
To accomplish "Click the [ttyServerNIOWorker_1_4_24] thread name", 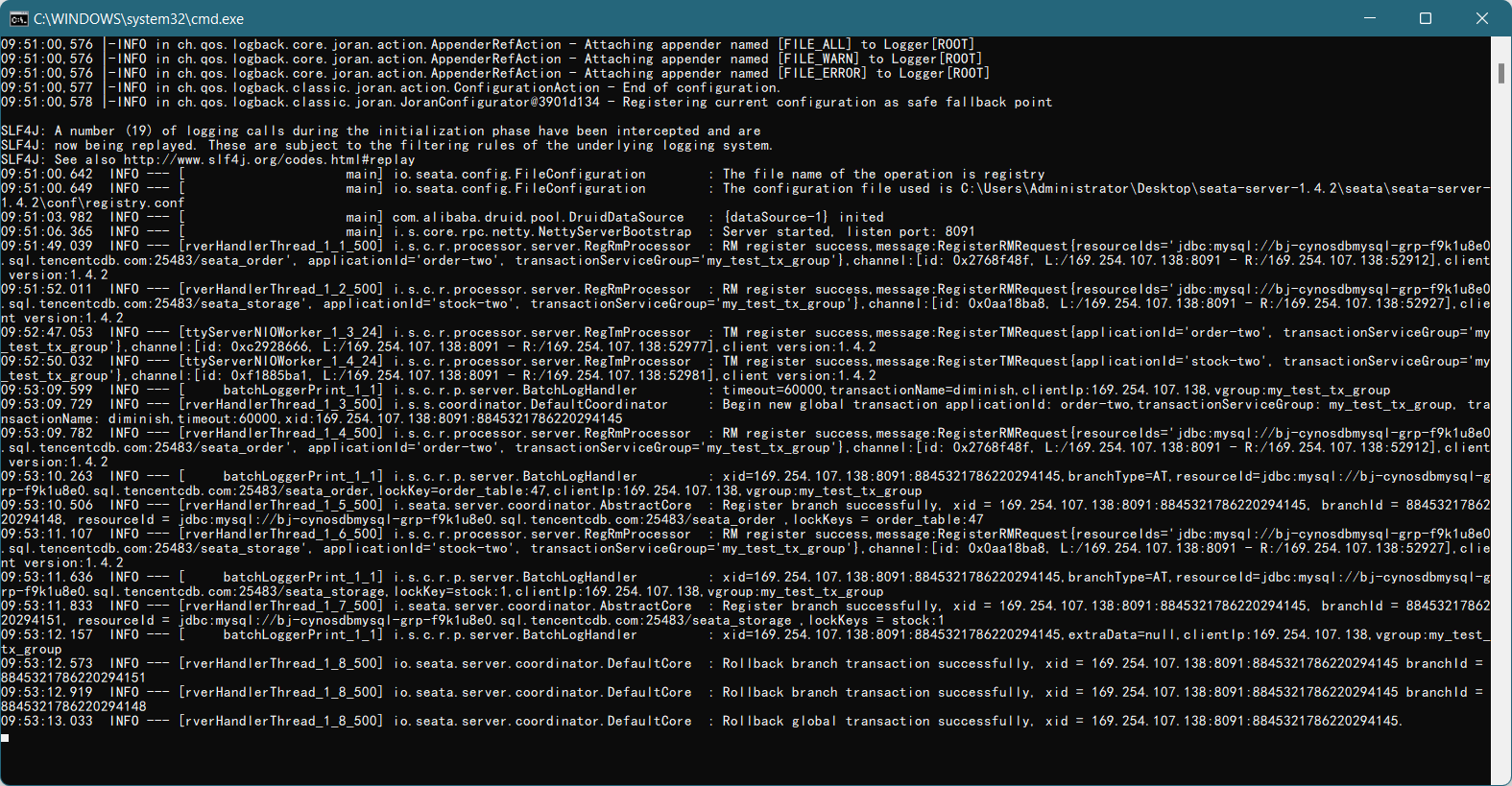I will tap(280, 361).
